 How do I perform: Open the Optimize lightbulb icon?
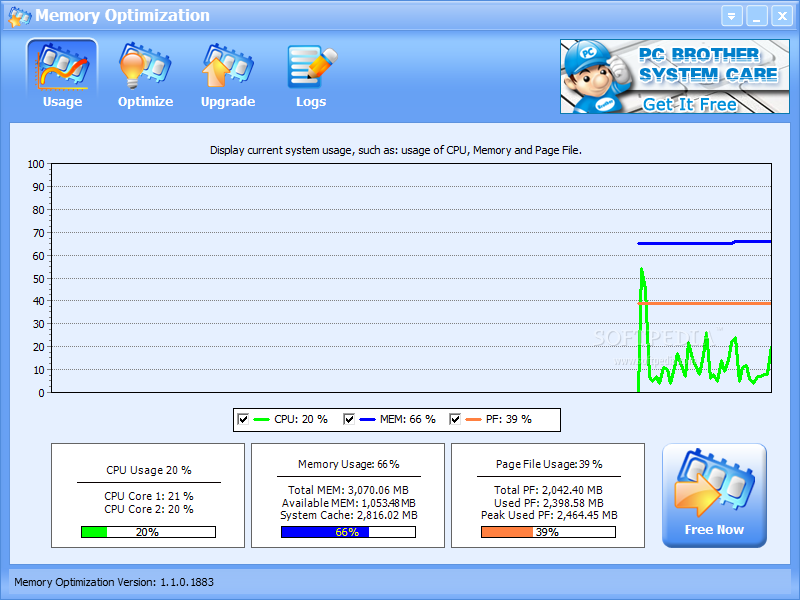(145, 74)
